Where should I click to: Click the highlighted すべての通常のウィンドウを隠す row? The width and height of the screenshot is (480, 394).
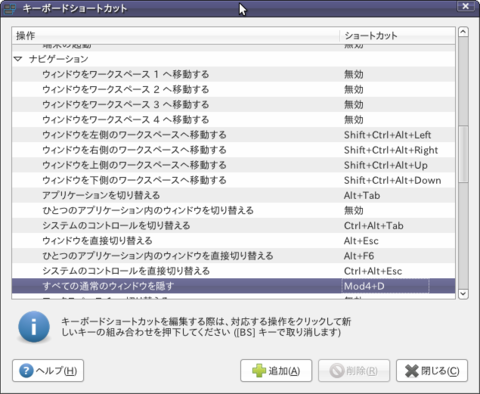click(x=233, y=286)
